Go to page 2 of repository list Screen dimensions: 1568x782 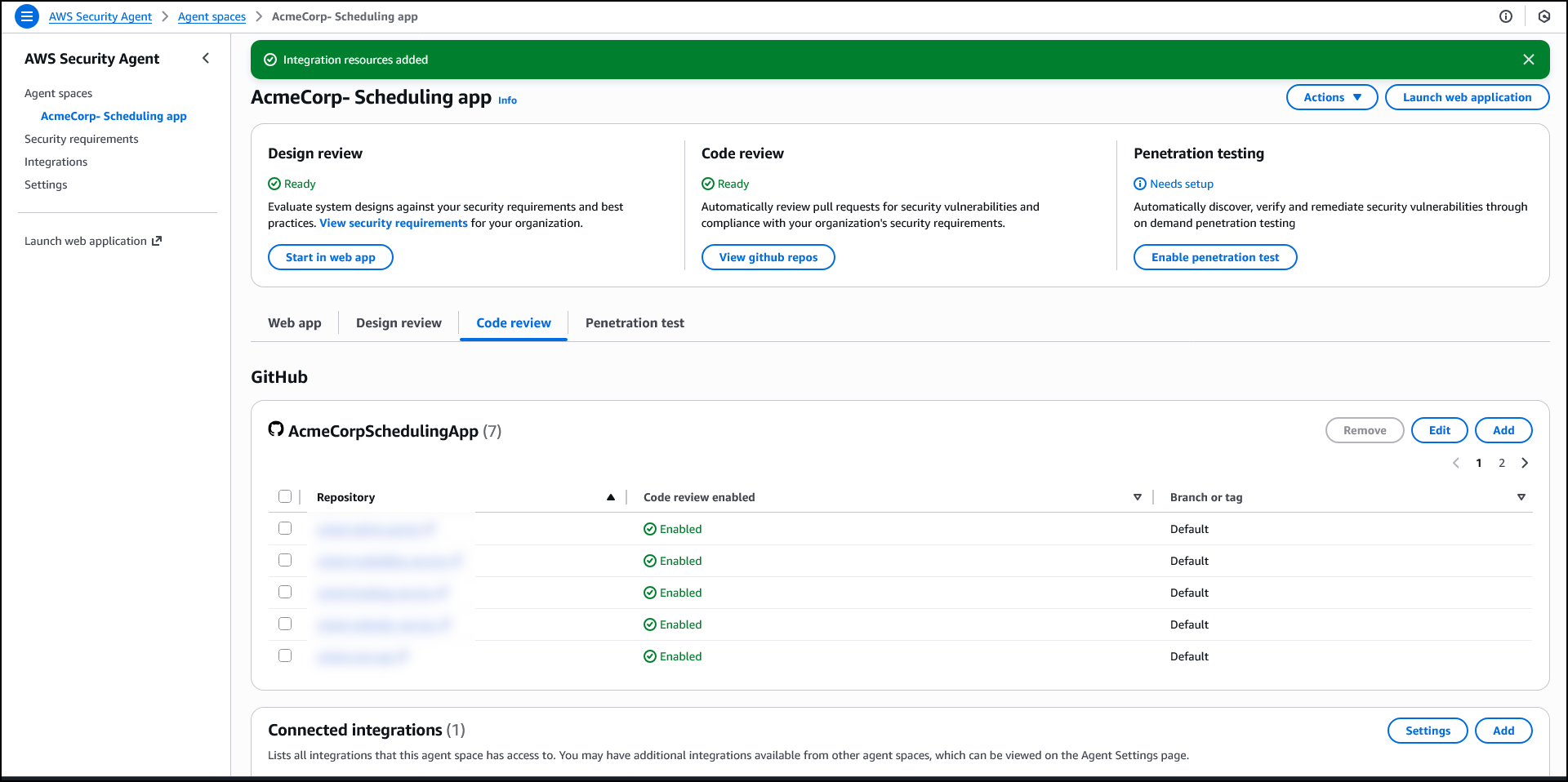point(1501,463)
